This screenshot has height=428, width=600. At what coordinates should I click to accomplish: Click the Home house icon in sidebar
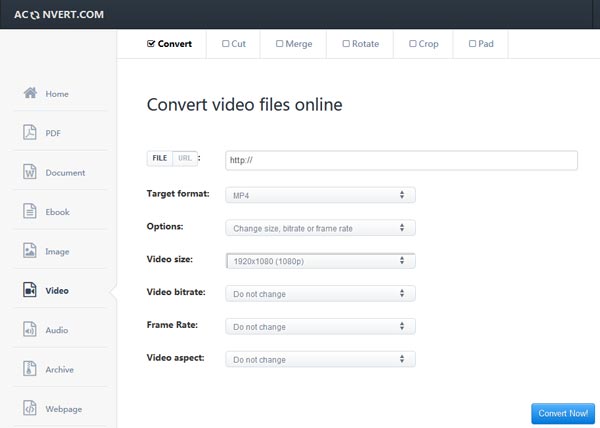coord(30,93)
